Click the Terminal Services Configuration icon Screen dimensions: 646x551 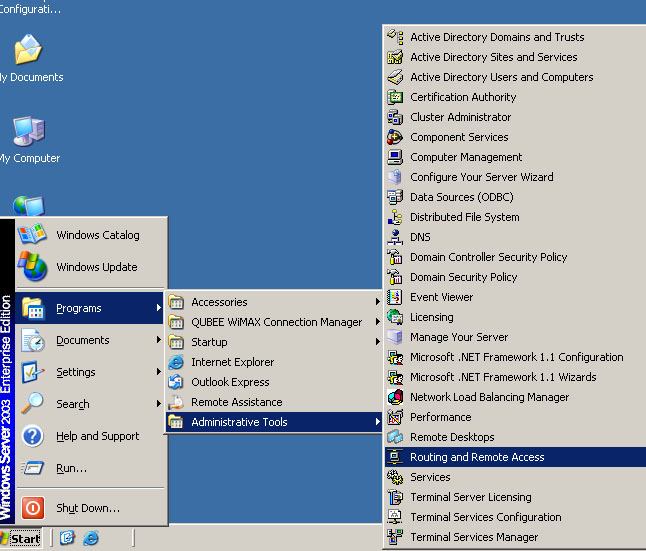[x=395, y=517]
